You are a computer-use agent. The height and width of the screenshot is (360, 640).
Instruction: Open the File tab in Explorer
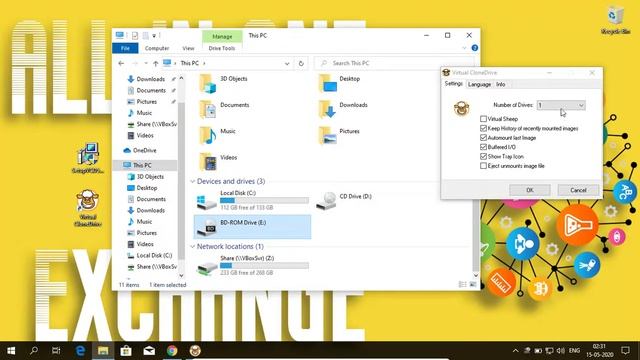[x=125, y=48]
